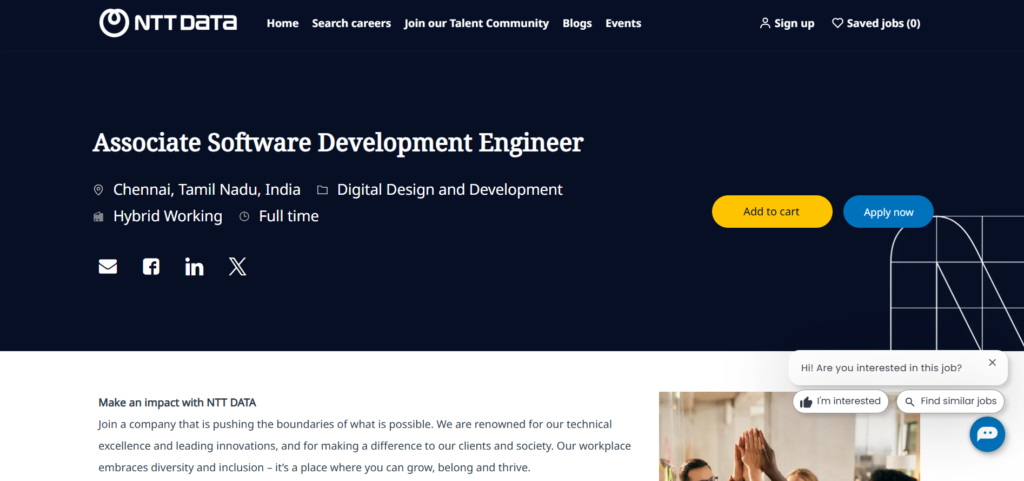Click the Digital Design and Development label
1024x481 pixels.
(449, 190)
